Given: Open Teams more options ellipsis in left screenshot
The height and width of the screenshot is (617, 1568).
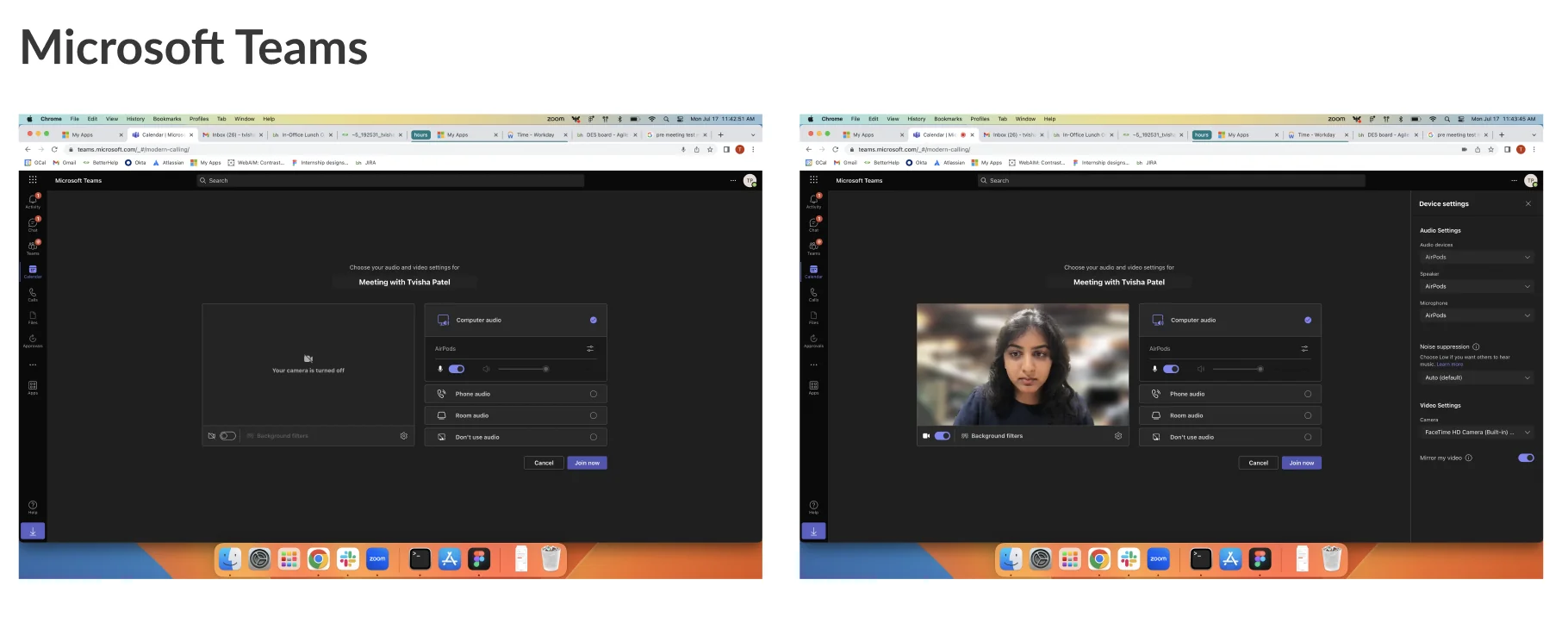Looking at the screenshot, I should coord(733,180).
